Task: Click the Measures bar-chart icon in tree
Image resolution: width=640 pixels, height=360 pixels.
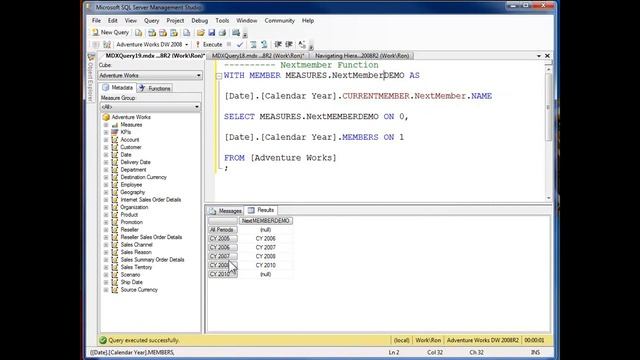Action: point(115,125)
